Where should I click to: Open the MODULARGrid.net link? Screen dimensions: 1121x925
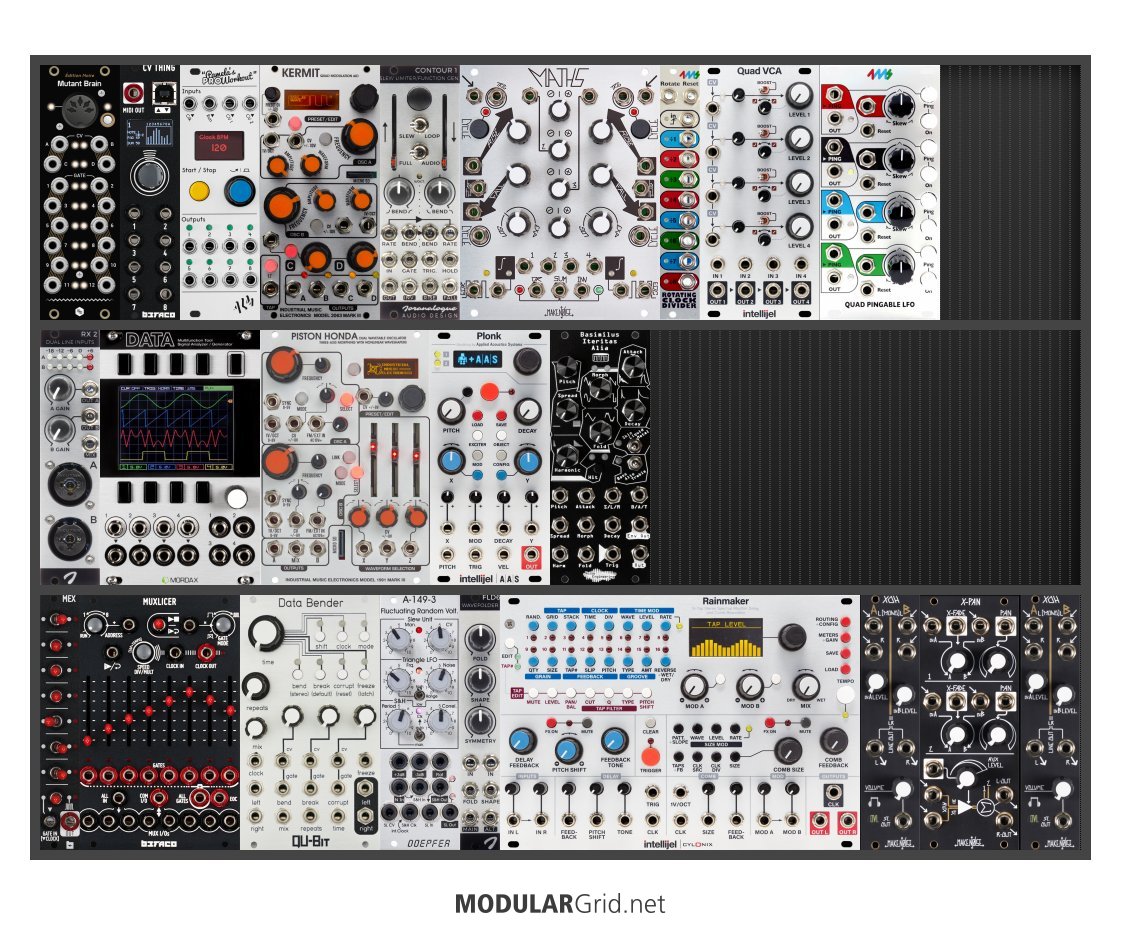(560, 904)
